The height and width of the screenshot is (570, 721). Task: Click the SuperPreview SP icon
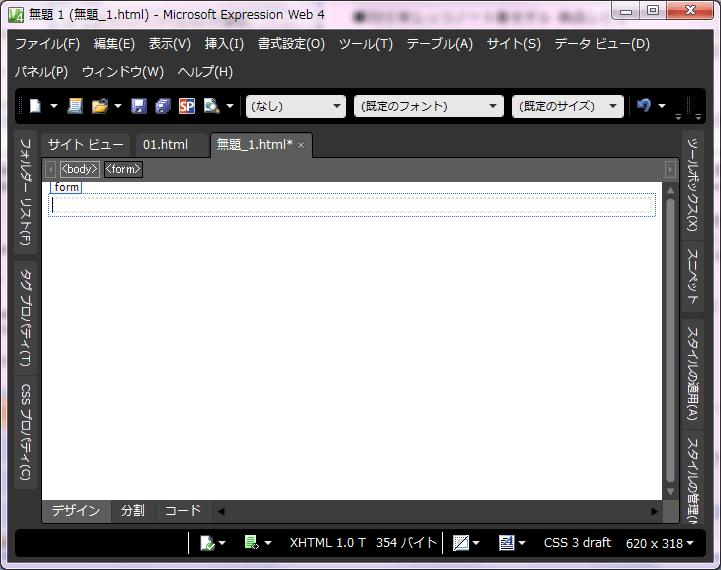tap(187, 106)
